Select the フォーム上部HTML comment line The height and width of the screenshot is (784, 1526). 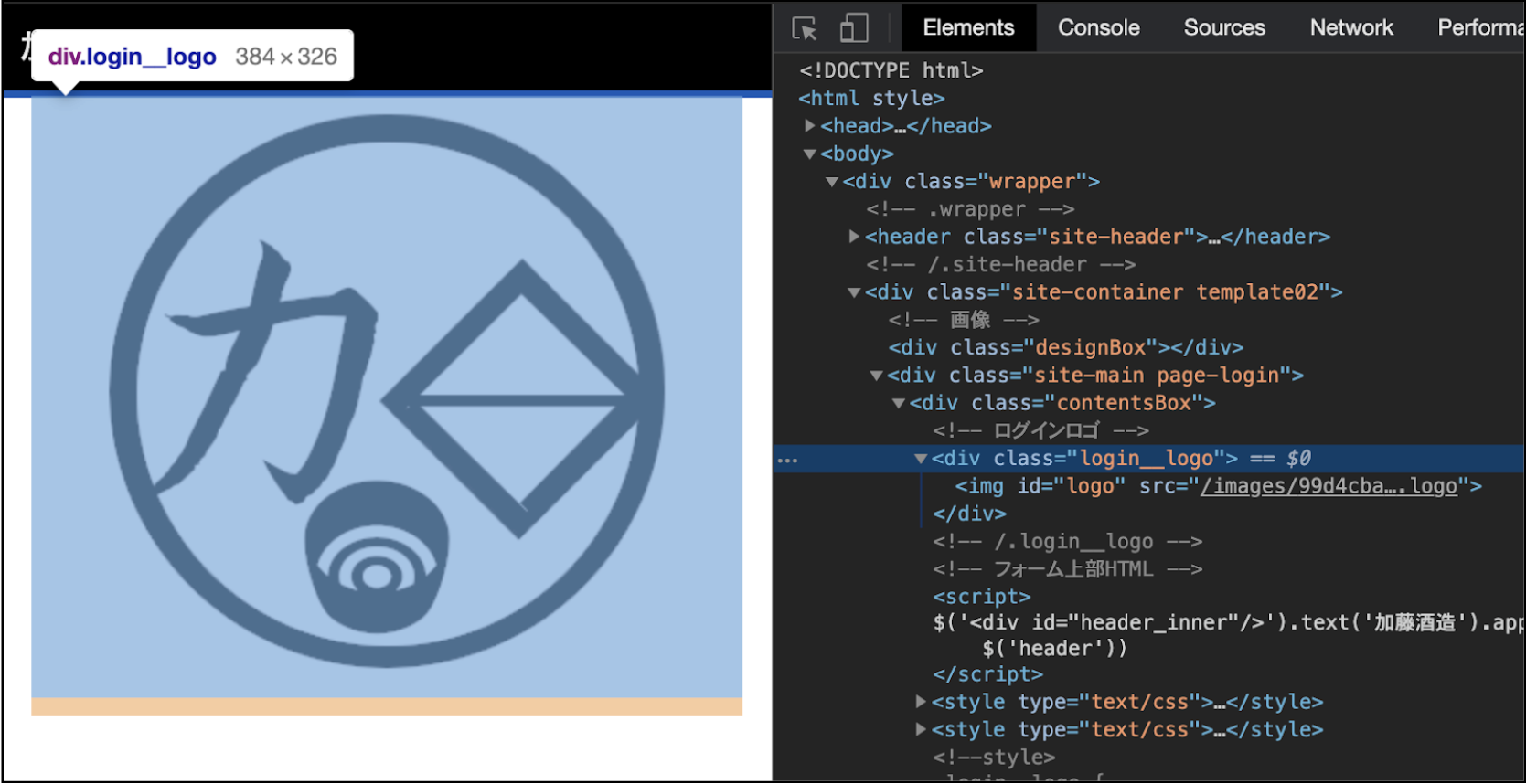(x=1067, y=569)
